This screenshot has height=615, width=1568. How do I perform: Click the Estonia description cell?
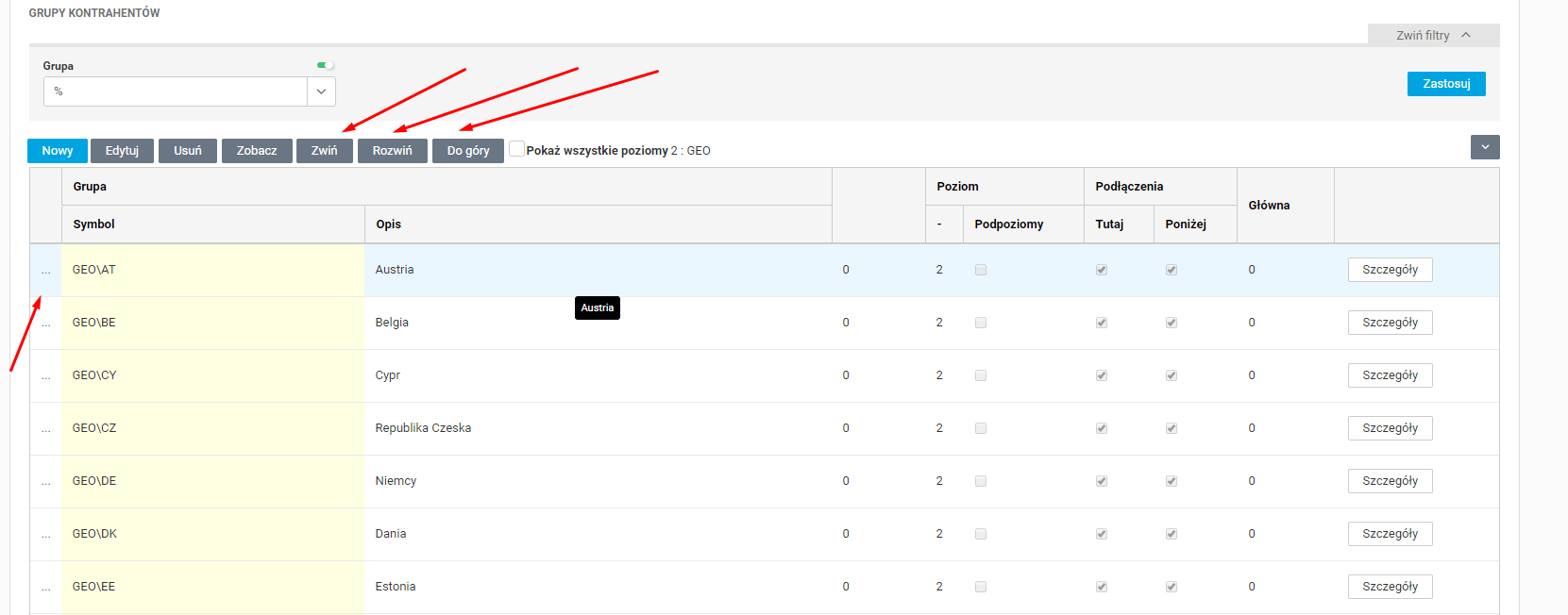click(x=599, y=587)
